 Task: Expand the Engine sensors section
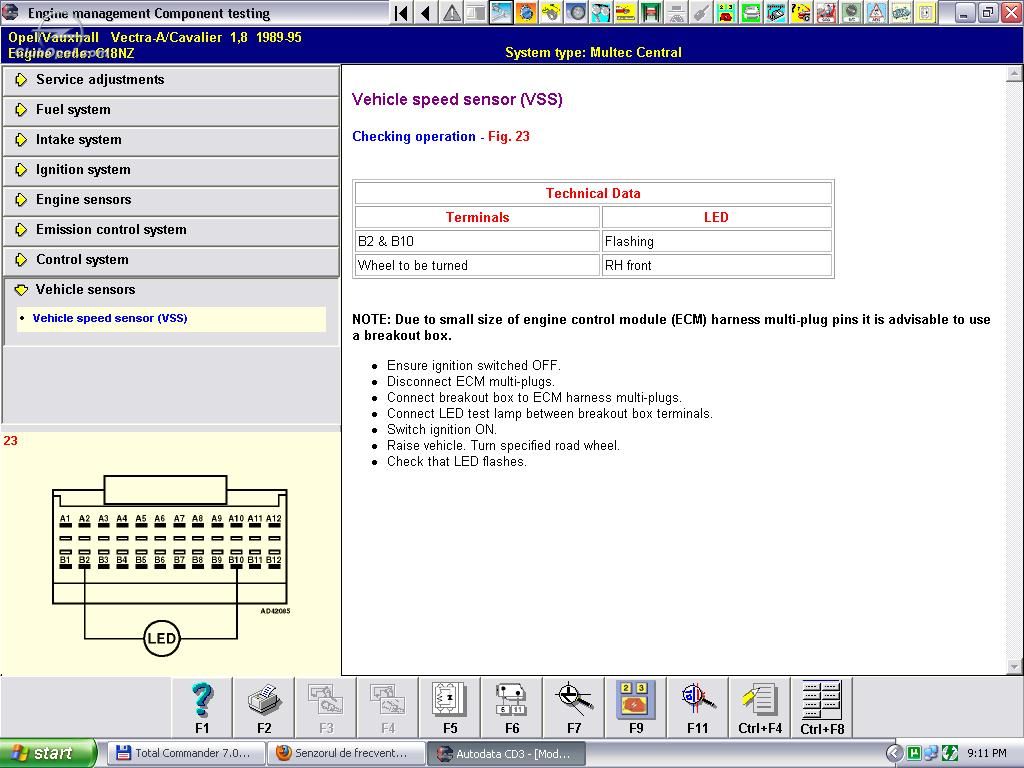click(x=171, y=200)
